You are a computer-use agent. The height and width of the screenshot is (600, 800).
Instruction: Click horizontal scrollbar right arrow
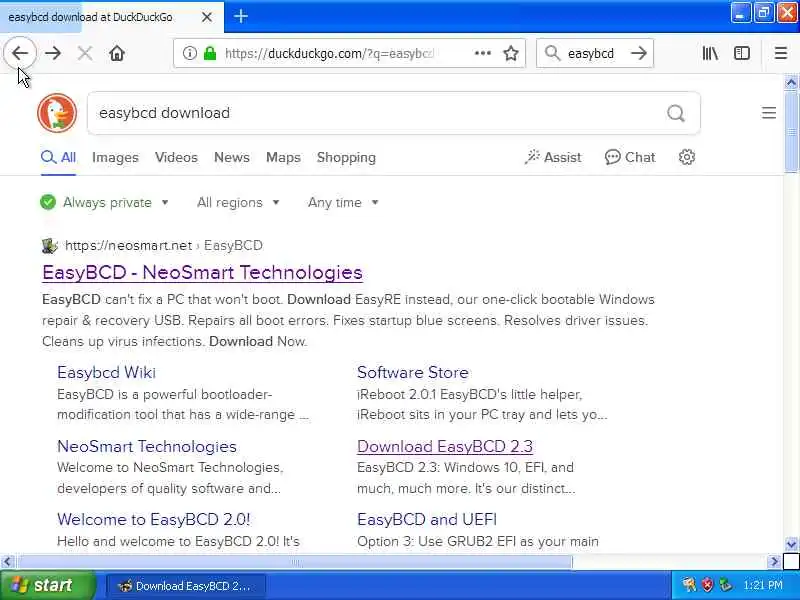(x=774, y=562)
